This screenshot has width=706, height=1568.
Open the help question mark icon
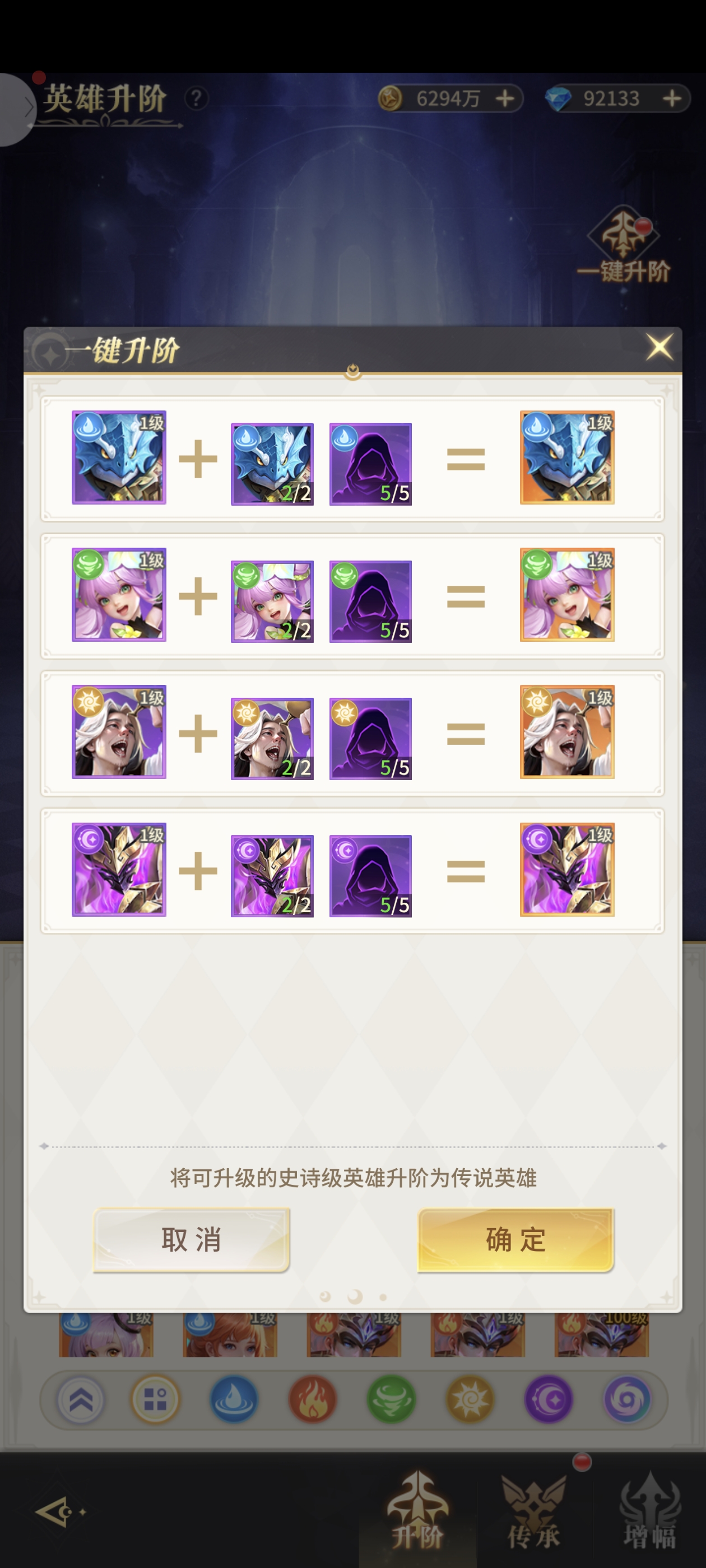tap(196, 98)
